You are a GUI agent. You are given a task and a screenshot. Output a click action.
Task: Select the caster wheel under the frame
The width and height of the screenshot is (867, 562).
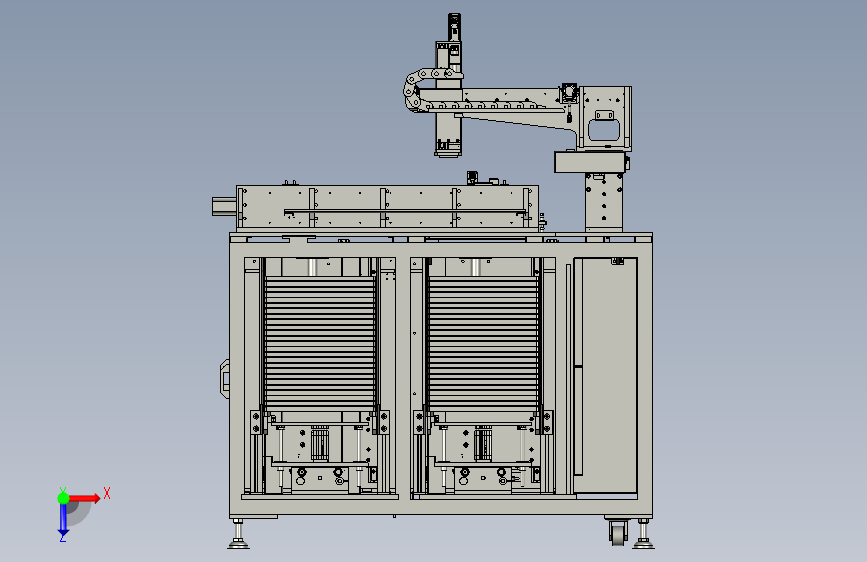pyautogui.click(x=618, y=532)
